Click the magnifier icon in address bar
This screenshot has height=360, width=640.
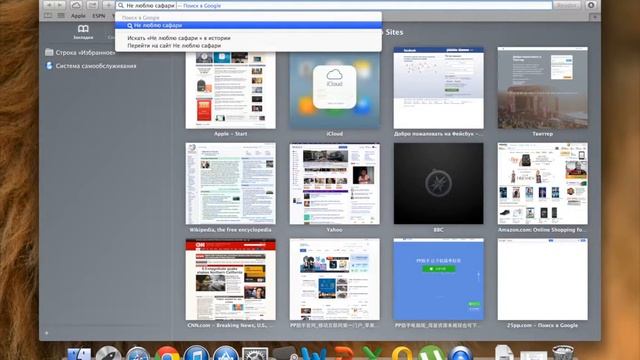pos(121,6)
